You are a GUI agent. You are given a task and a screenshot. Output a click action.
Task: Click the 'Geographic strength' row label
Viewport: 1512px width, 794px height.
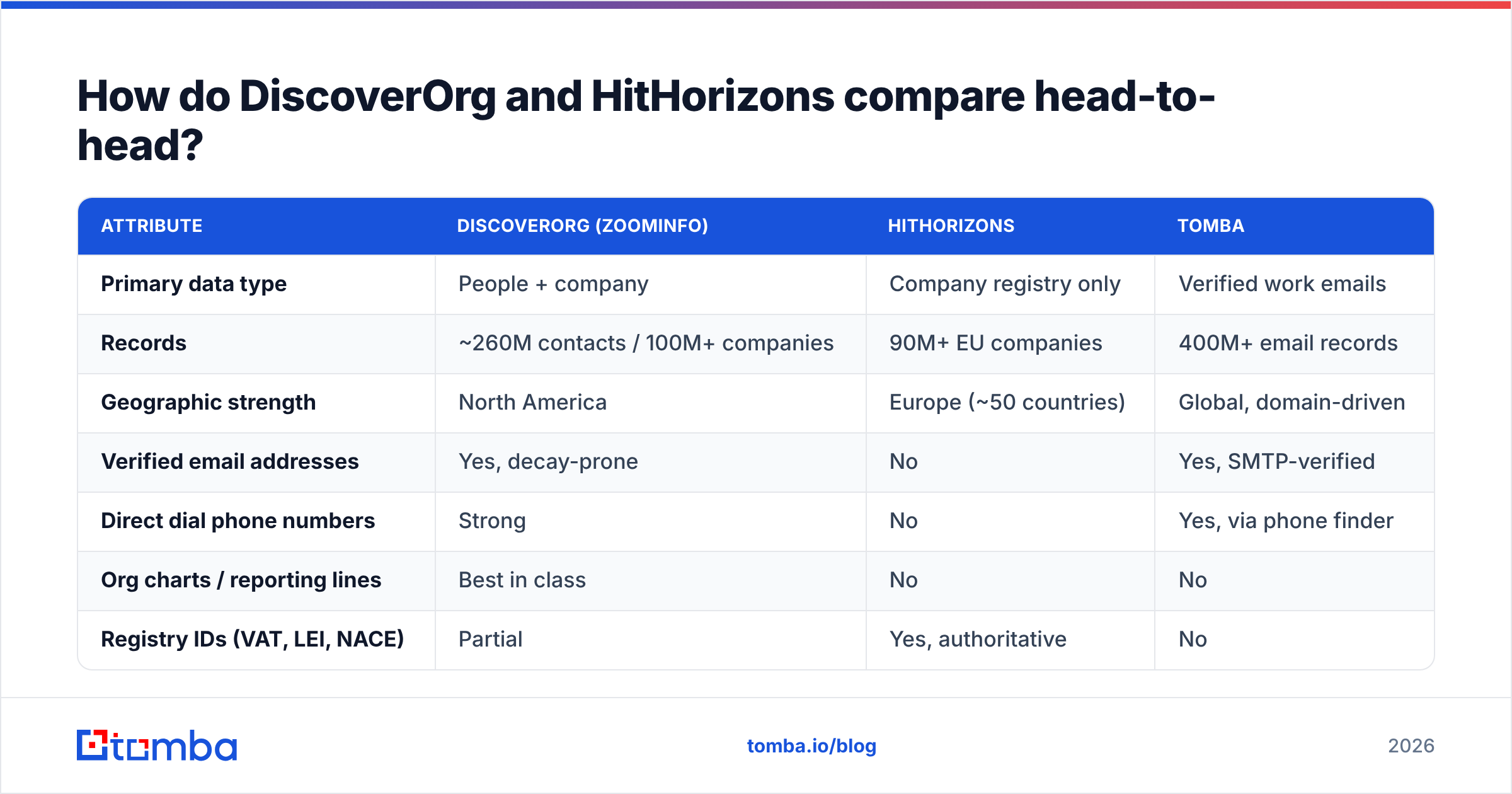coord(209,403)
